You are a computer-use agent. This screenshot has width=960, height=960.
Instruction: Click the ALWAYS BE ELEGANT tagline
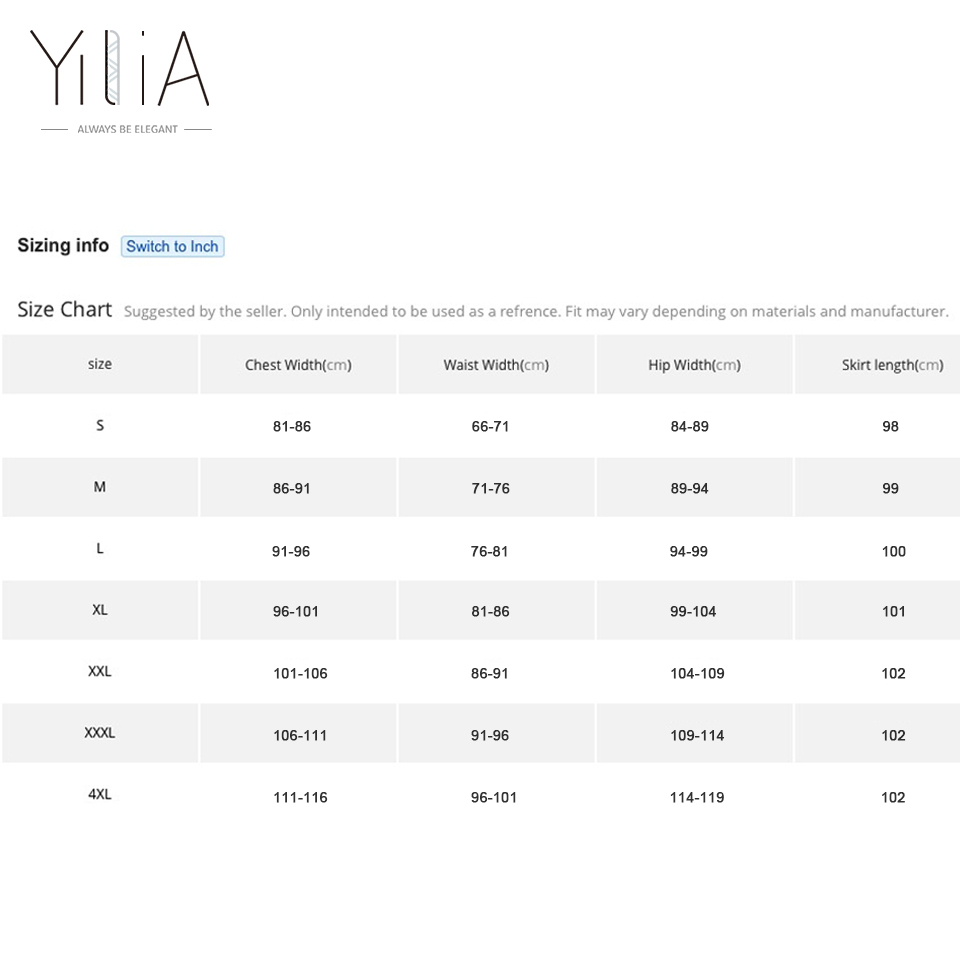coord(126,129)
